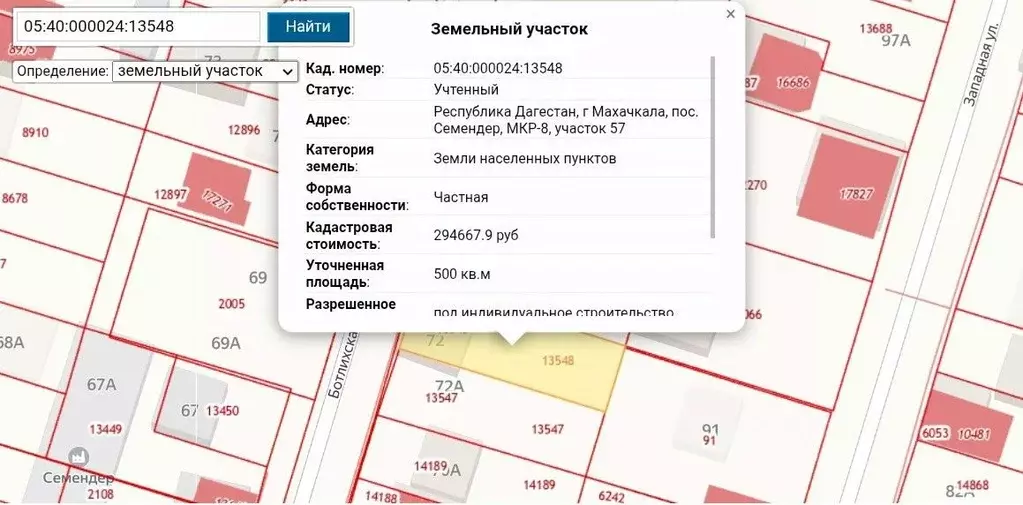Click the Семендер place name label
The image size is (1023, 505).
pos(78,478)
